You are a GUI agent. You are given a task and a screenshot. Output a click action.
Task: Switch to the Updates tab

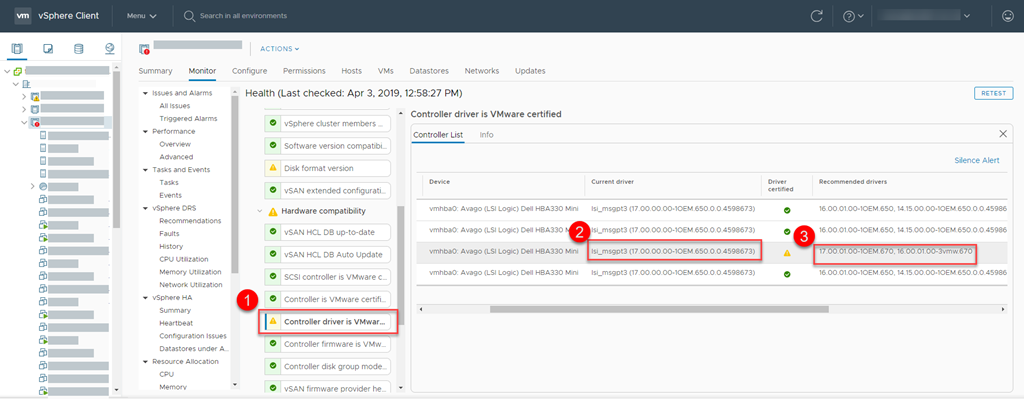tap(530, 71)
